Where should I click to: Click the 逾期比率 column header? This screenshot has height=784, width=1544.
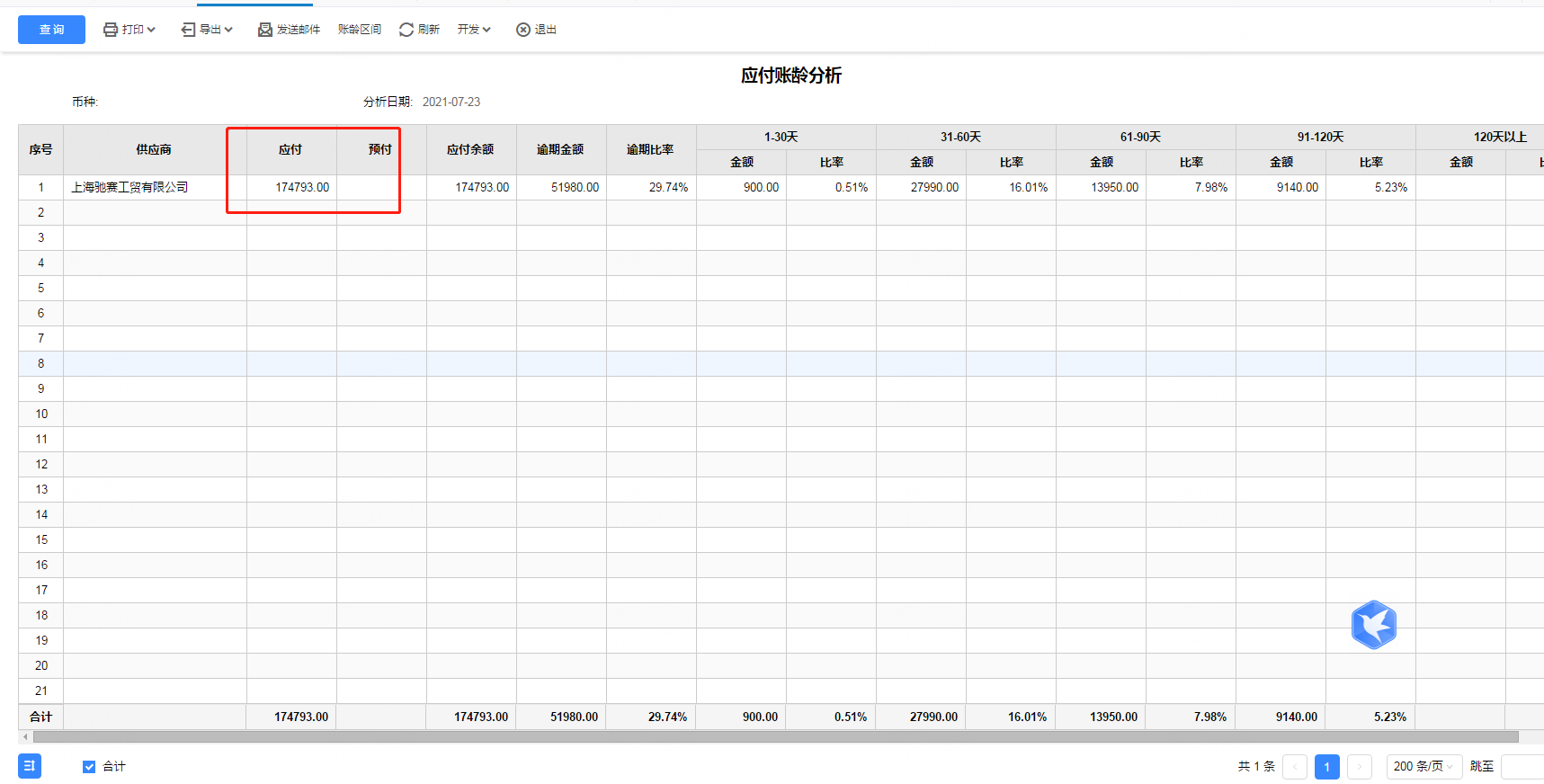point(650,149)
